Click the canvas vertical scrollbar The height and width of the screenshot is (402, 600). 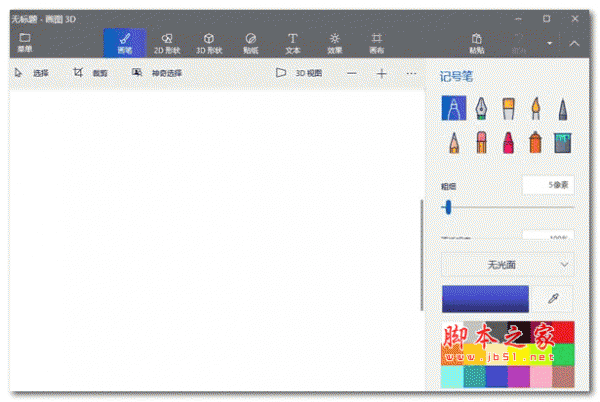[422, 255]
